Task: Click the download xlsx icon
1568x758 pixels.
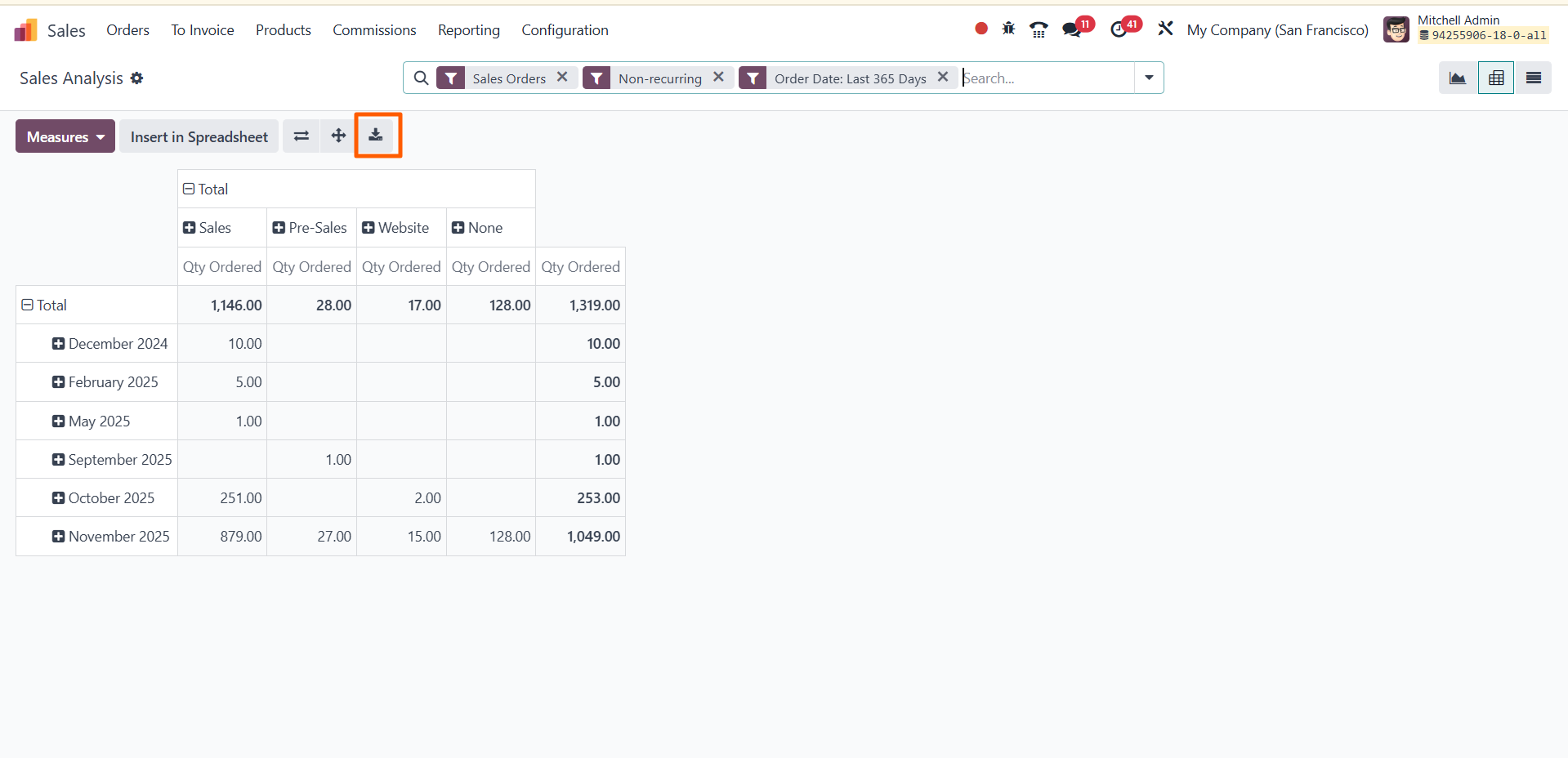Action: [376, 136]
